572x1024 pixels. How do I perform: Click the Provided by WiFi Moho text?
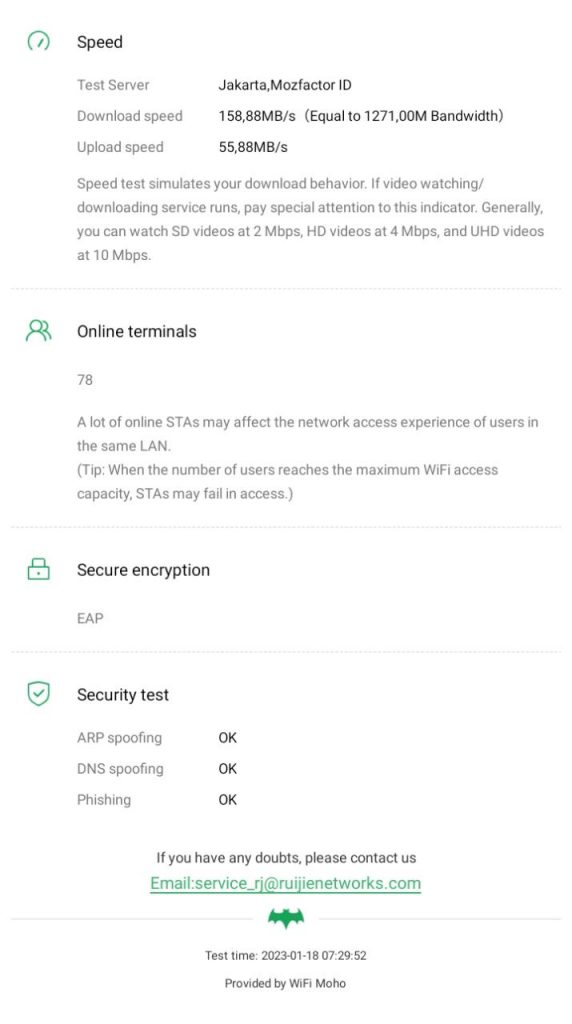click(x=285, y=983)
